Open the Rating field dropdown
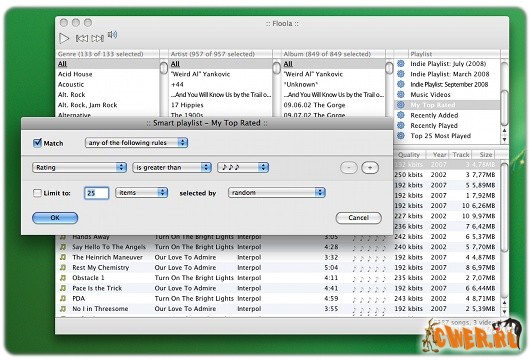 coord(79,167)
